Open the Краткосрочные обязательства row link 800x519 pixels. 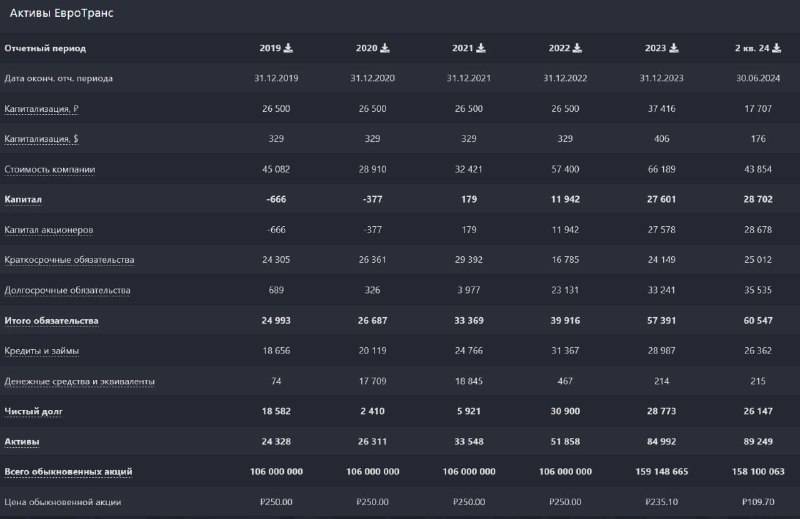[69, 260]
